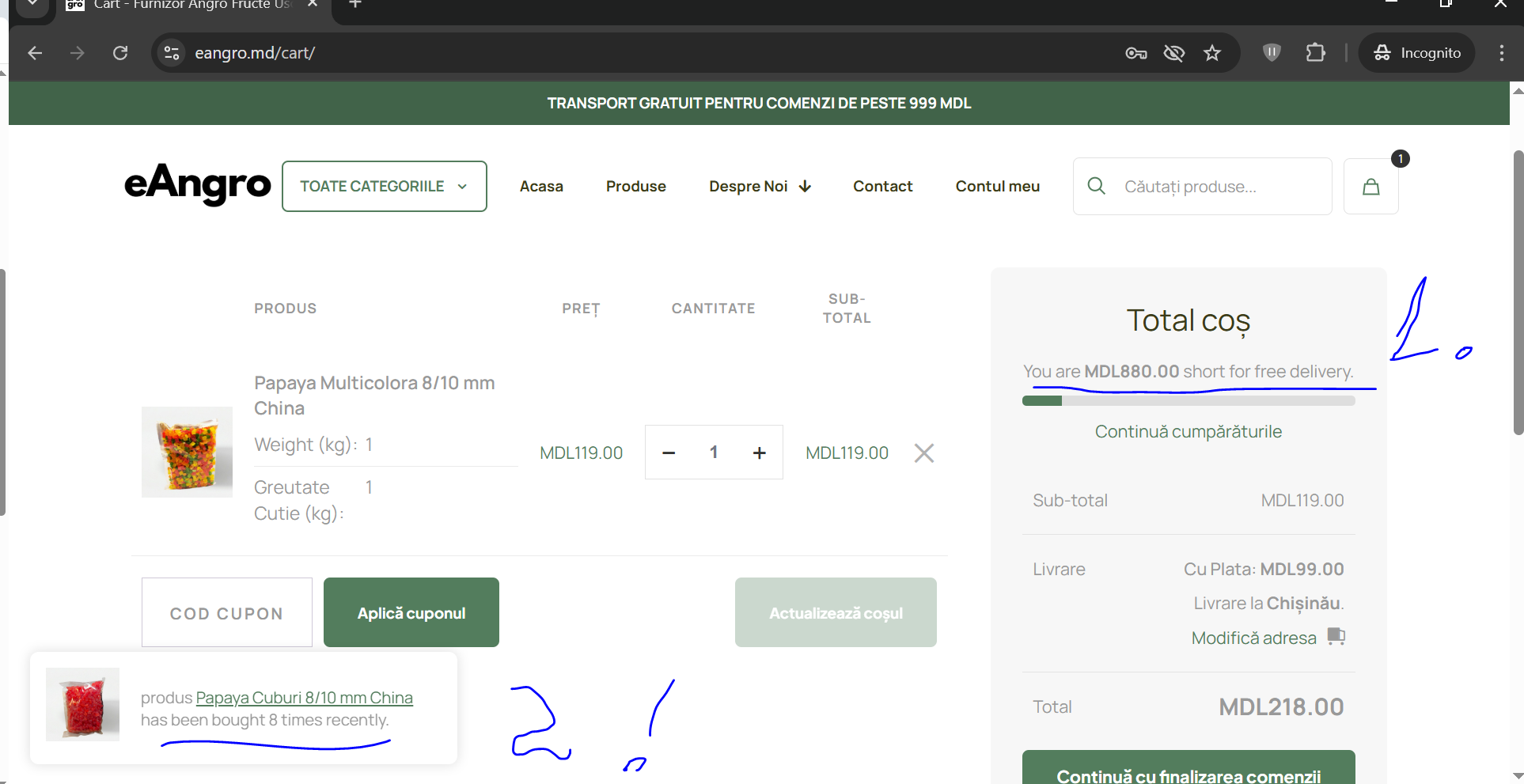The image size is (1524, 784).
Task: Open Contul meu menu item
Action: click(997, 187)
